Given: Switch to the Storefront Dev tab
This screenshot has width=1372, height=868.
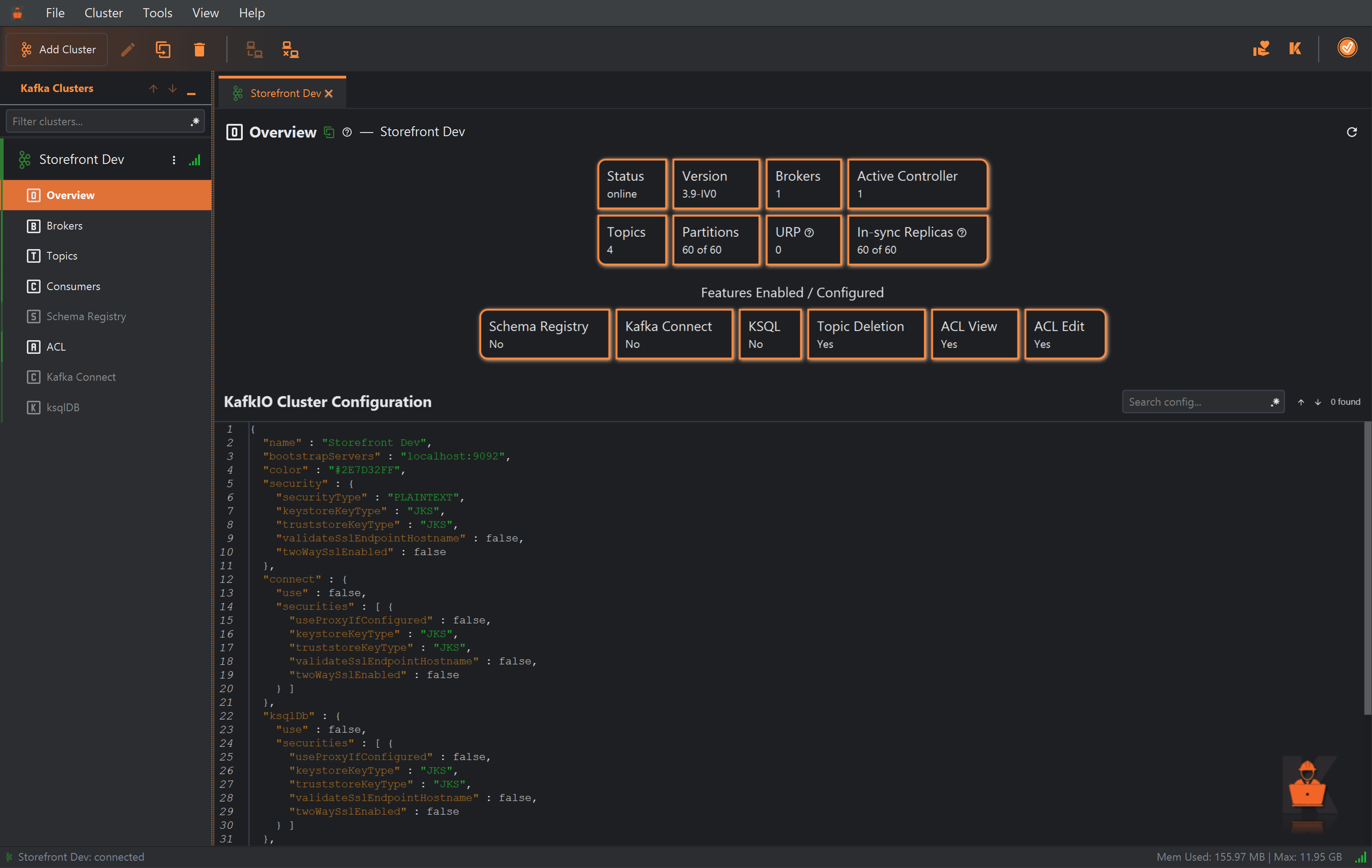Looking at the screenshot, I should coord(282,93).
